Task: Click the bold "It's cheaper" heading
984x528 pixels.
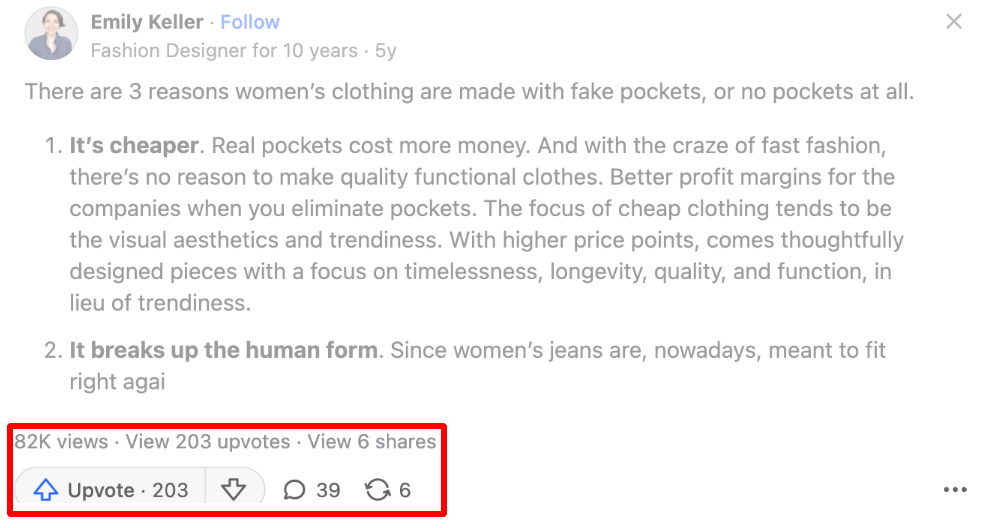Action: [x=133, y=146]
